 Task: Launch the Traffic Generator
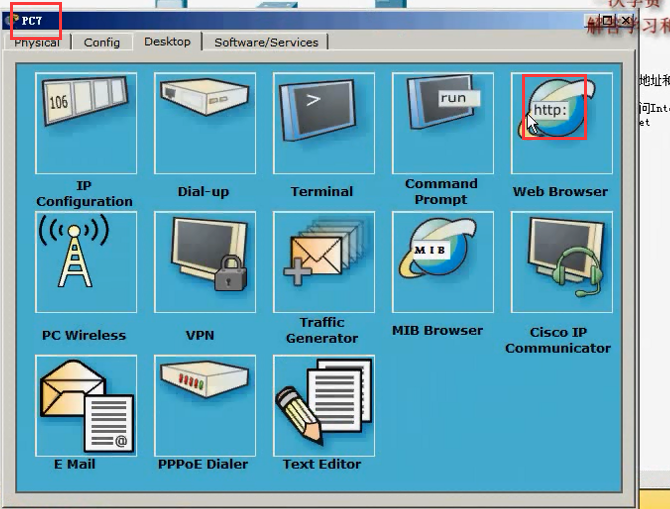(x=324, y=262)
